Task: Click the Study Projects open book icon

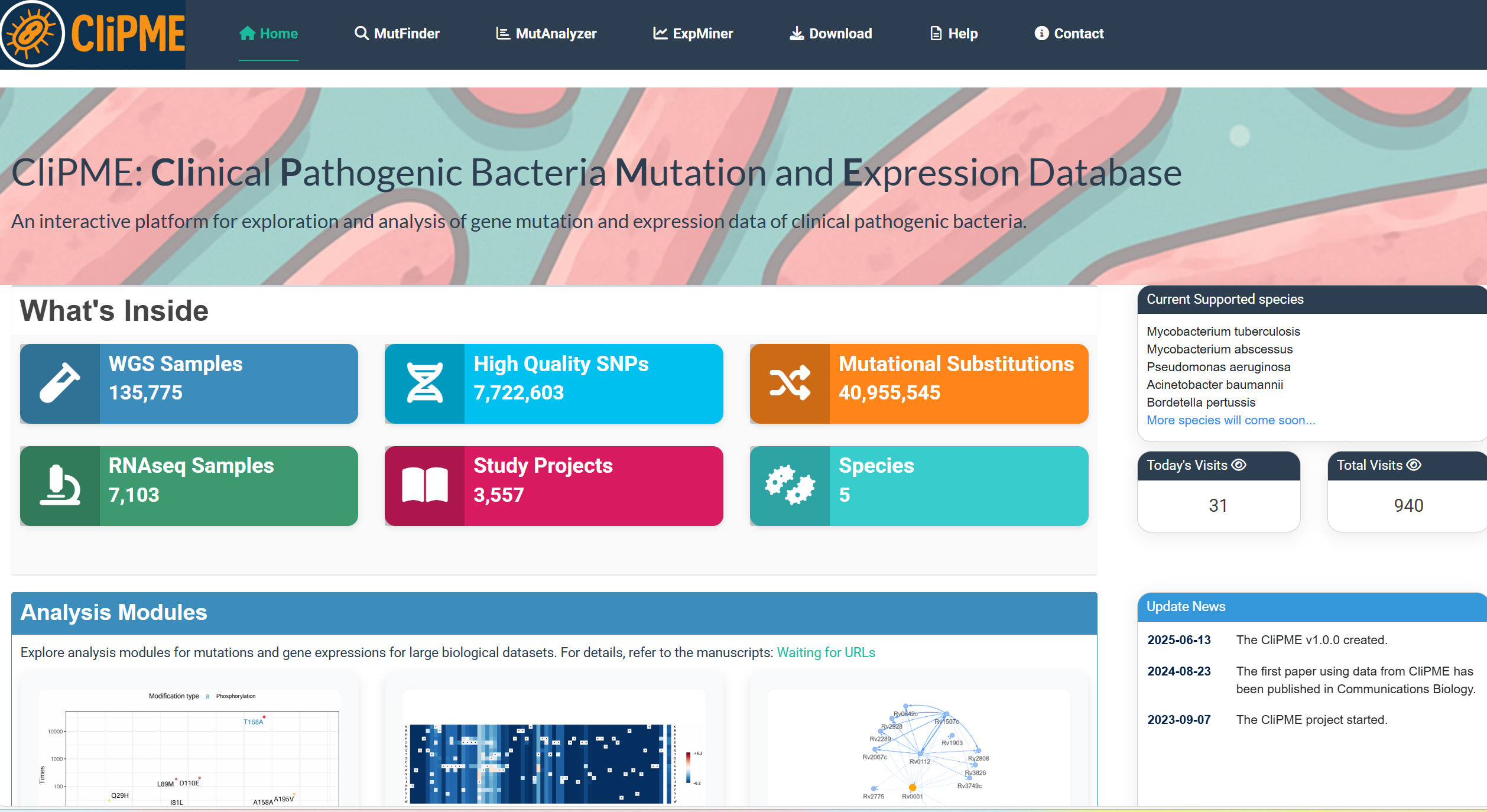Action: [x=424, y=486]
